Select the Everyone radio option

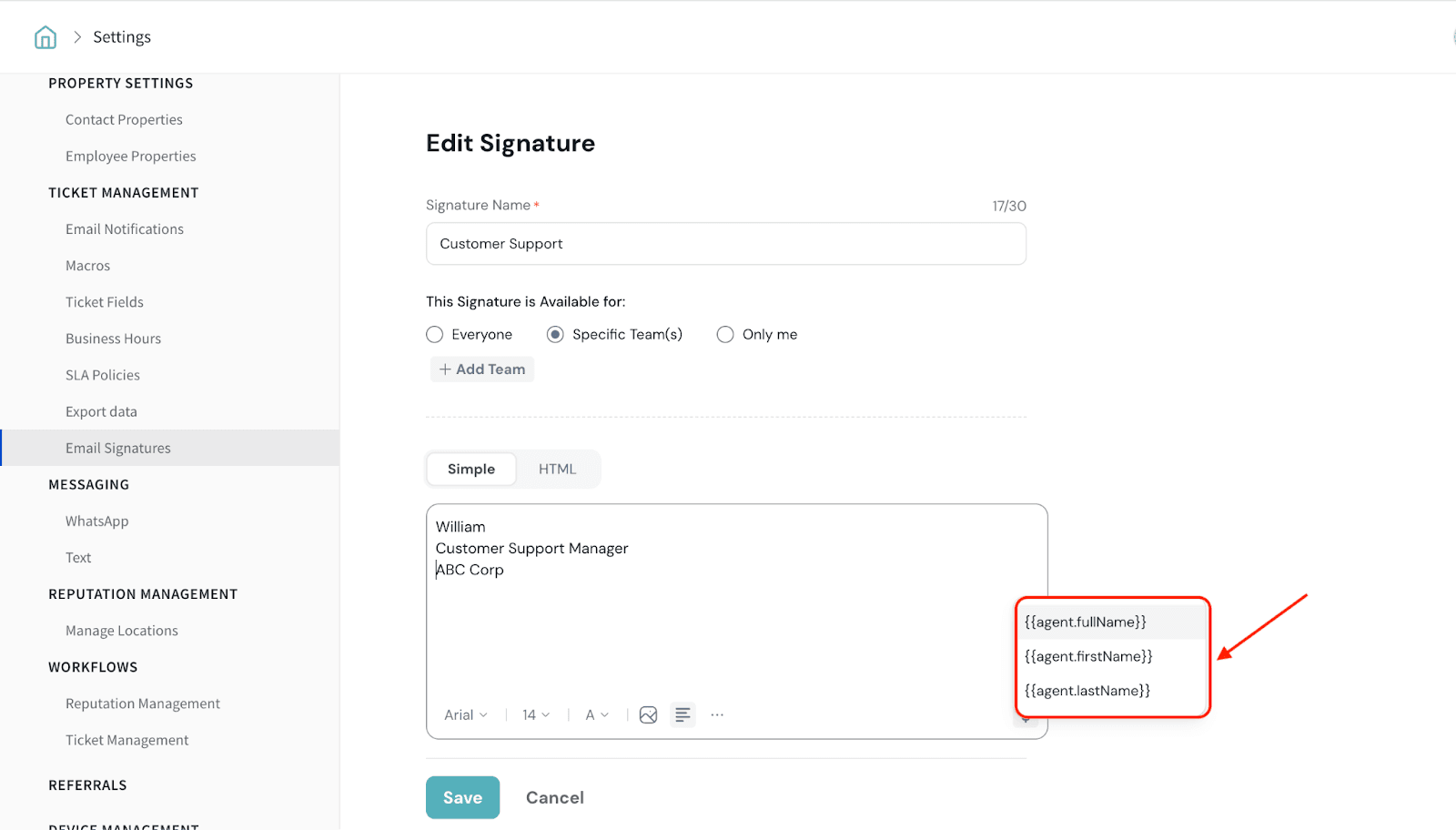coord(435,335)
